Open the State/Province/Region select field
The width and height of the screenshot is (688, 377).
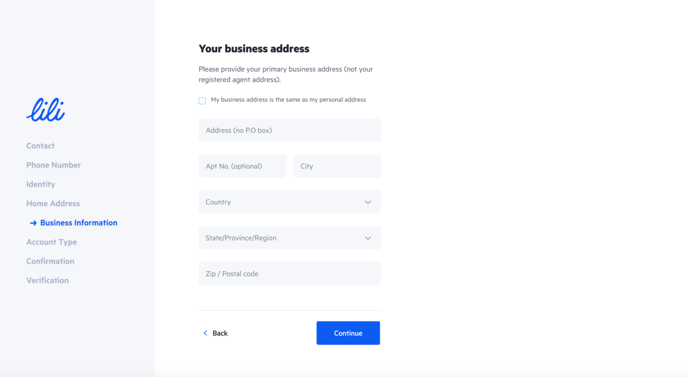tap(290, 238)
